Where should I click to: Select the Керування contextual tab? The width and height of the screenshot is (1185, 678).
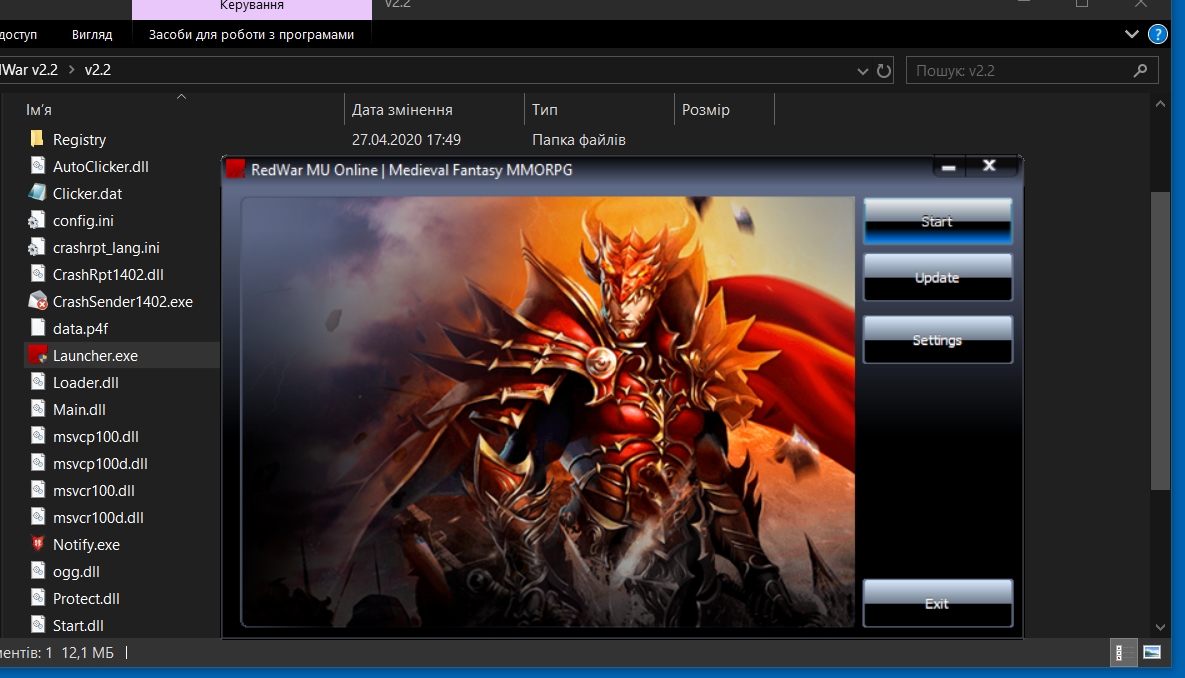[x=252, y=8]
